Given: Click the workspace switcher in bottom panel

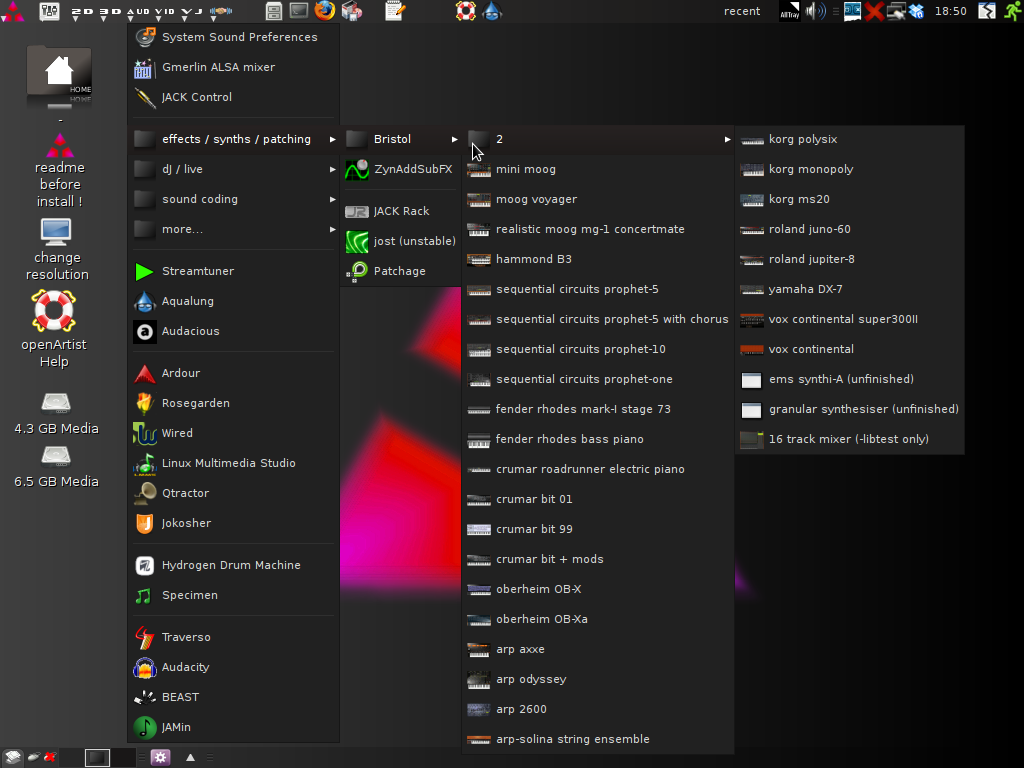Looking at the screenshot, I should point(97,758).
